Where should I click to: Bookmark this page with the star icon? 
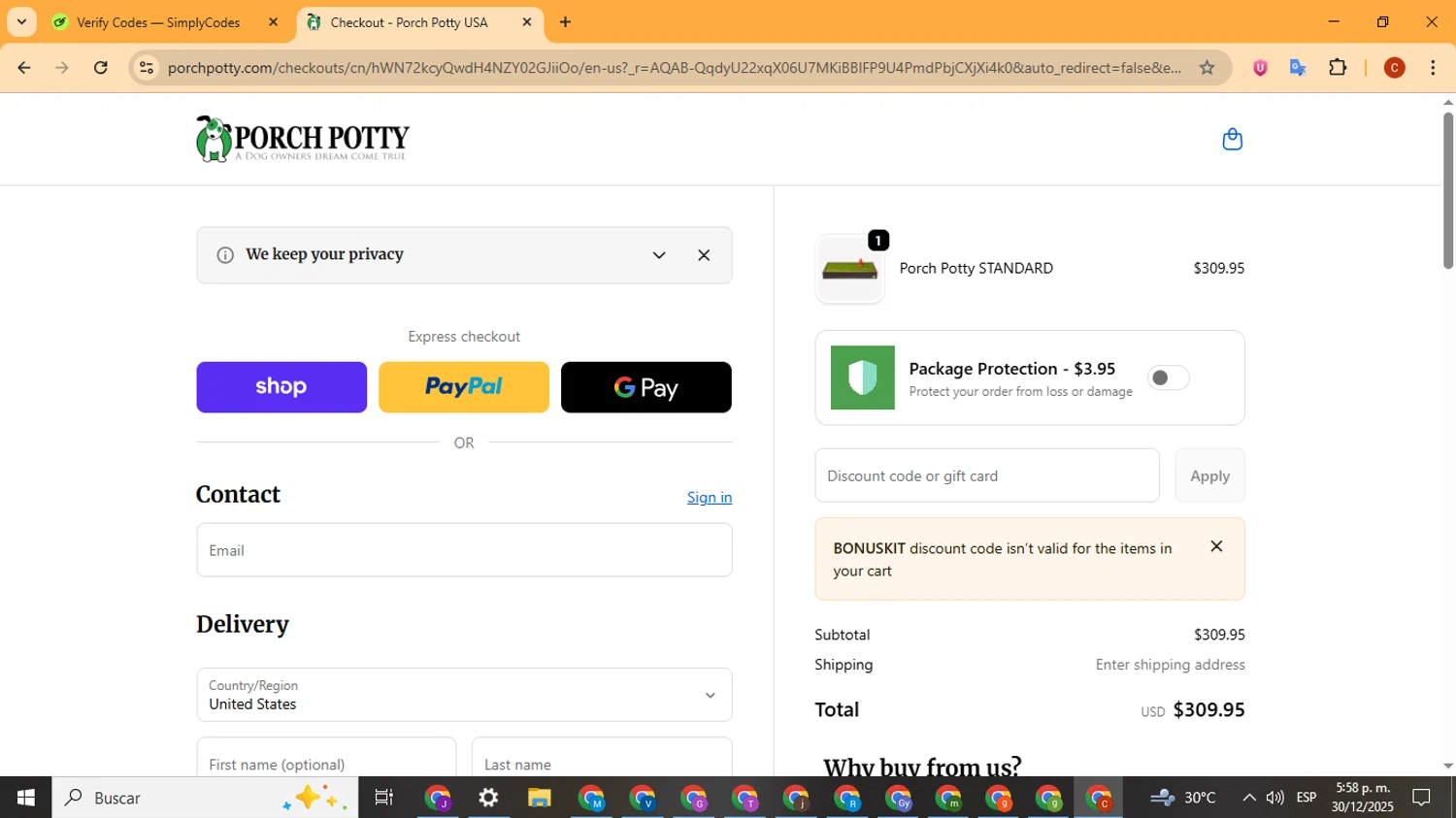click(1207, 68)
